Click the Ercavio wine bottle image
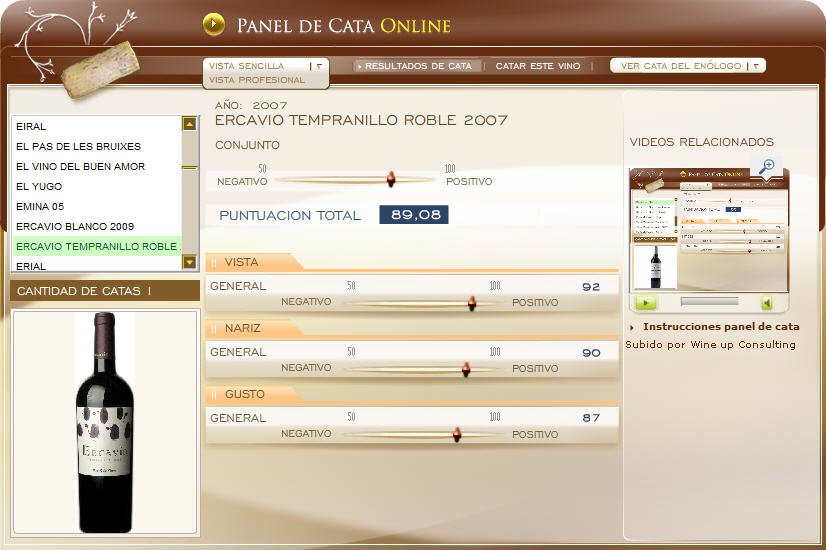The image size is (826, 550). point(105,421)
